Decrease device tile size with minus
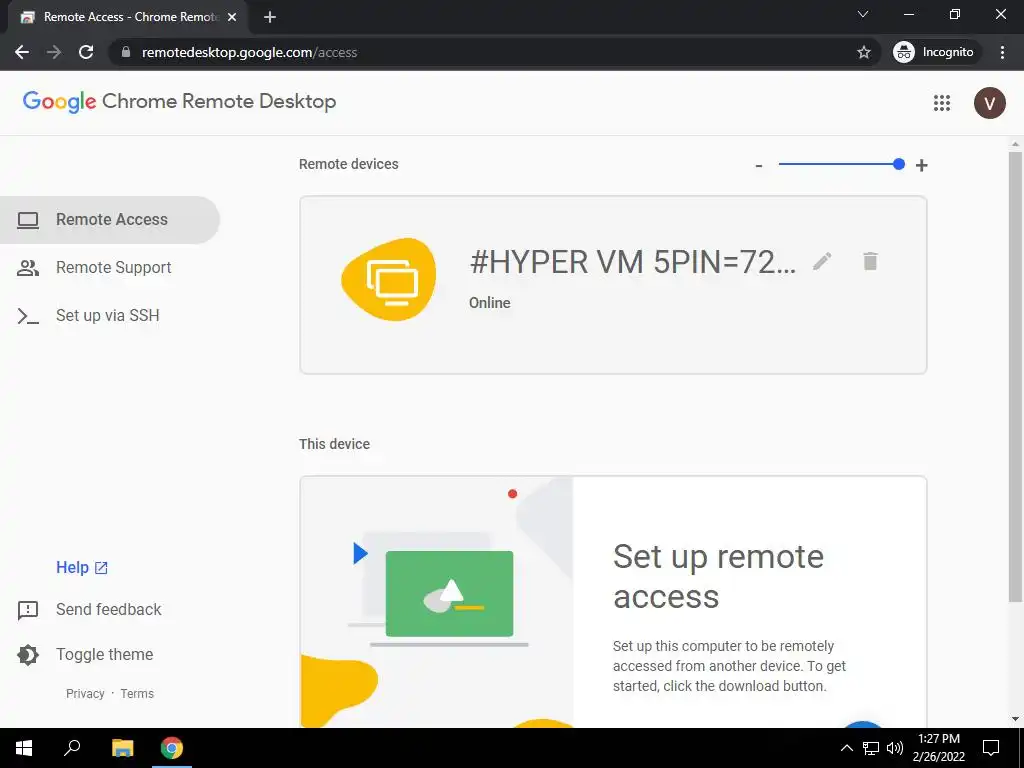The width and height of the screenshot is (1024, 768). [x=759, y=166]
